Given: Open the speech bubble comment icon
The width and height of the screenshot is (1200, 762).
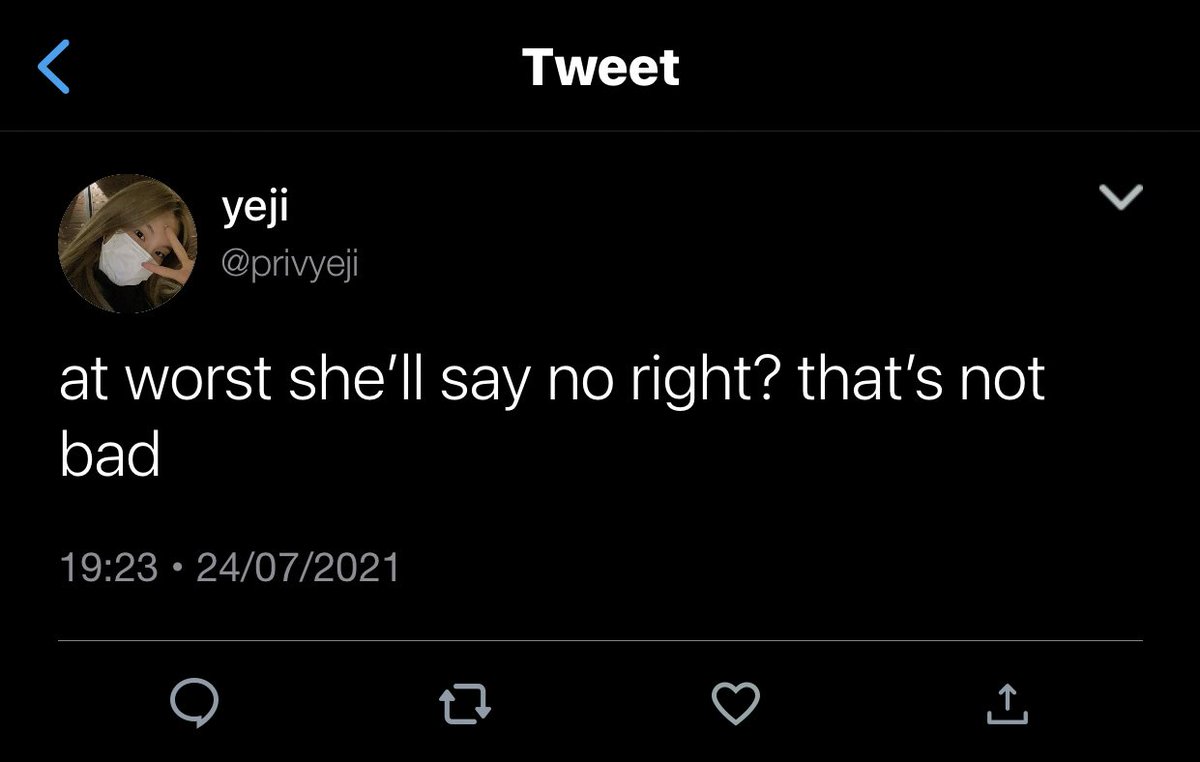Looking at the screenshot, I should [193, 704].
